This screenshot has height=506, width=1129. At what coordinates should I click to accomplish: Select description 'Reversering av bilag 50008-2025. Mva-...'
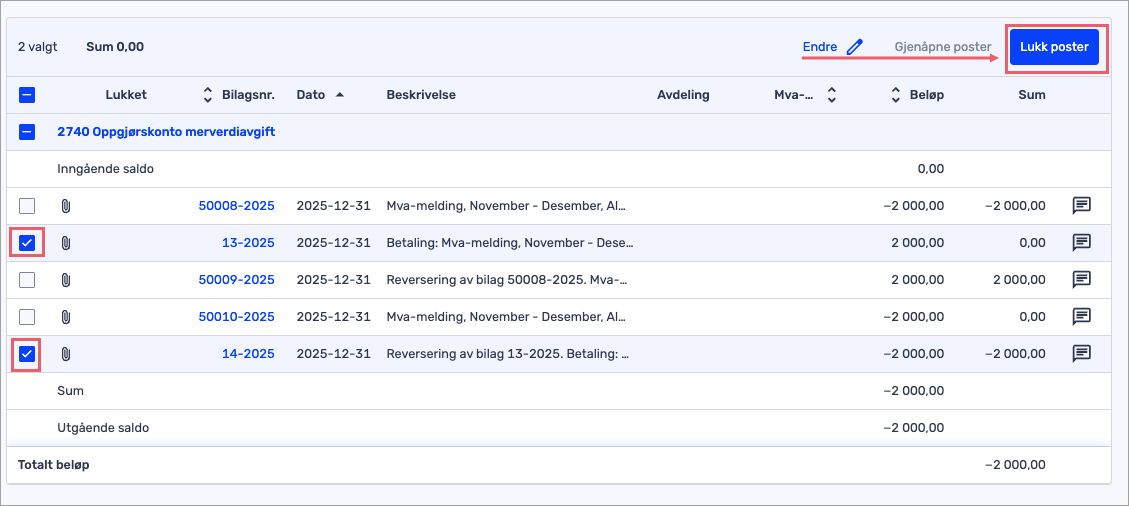click(x=507, y=280)
